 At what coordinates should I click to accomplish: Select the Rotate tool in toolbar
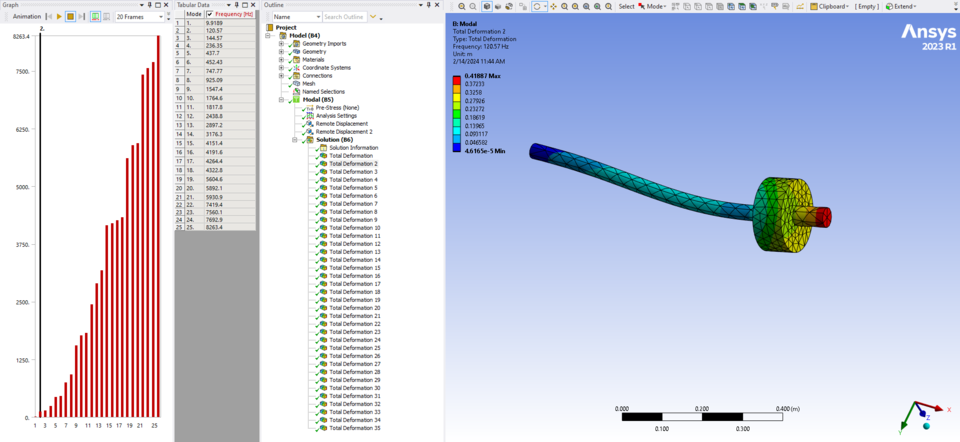pos(538,6)
